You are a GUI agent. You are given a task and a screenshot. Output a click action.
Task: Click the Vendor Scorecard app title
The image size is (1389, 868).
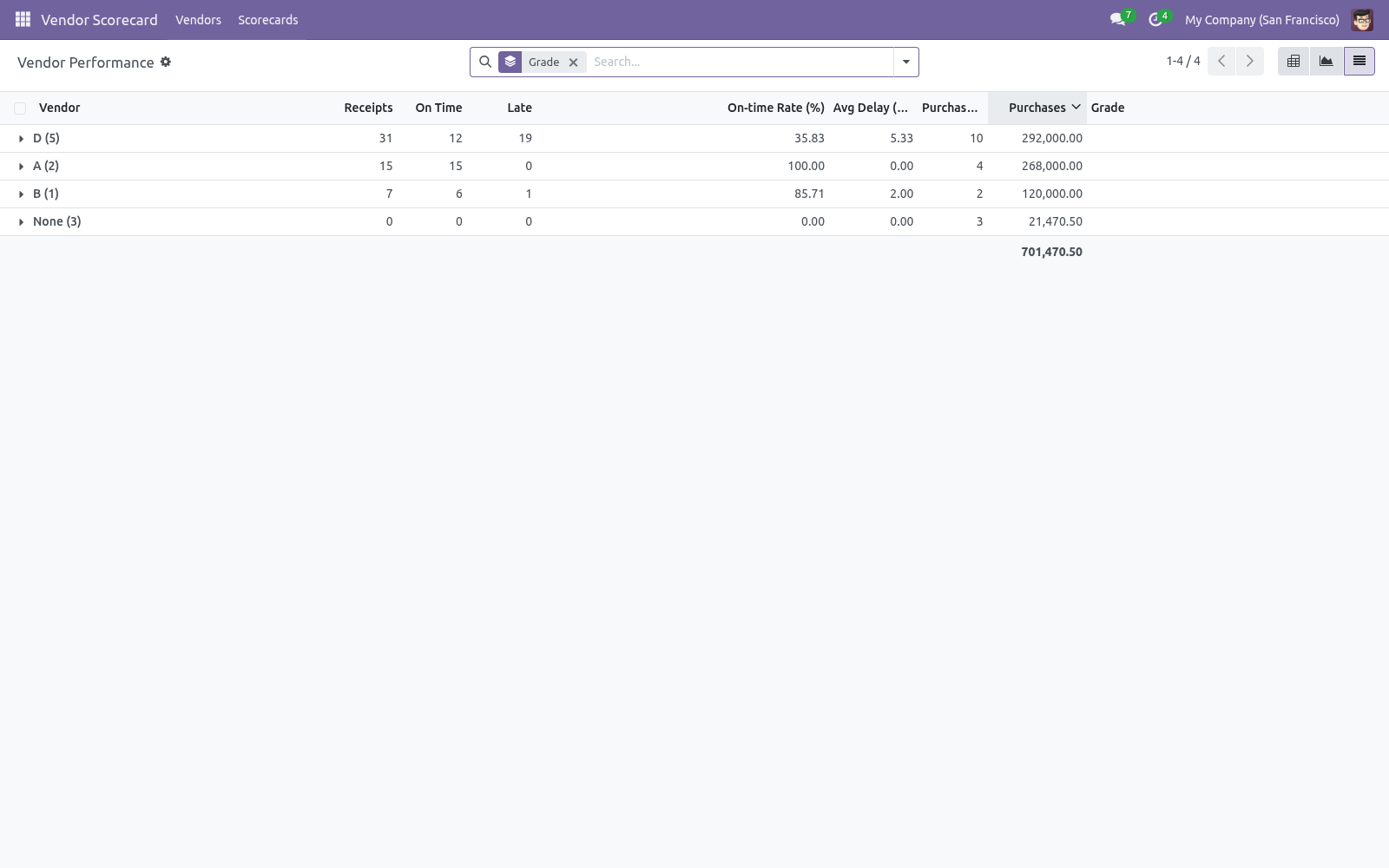pyautogui.click(x=99, y=19)
